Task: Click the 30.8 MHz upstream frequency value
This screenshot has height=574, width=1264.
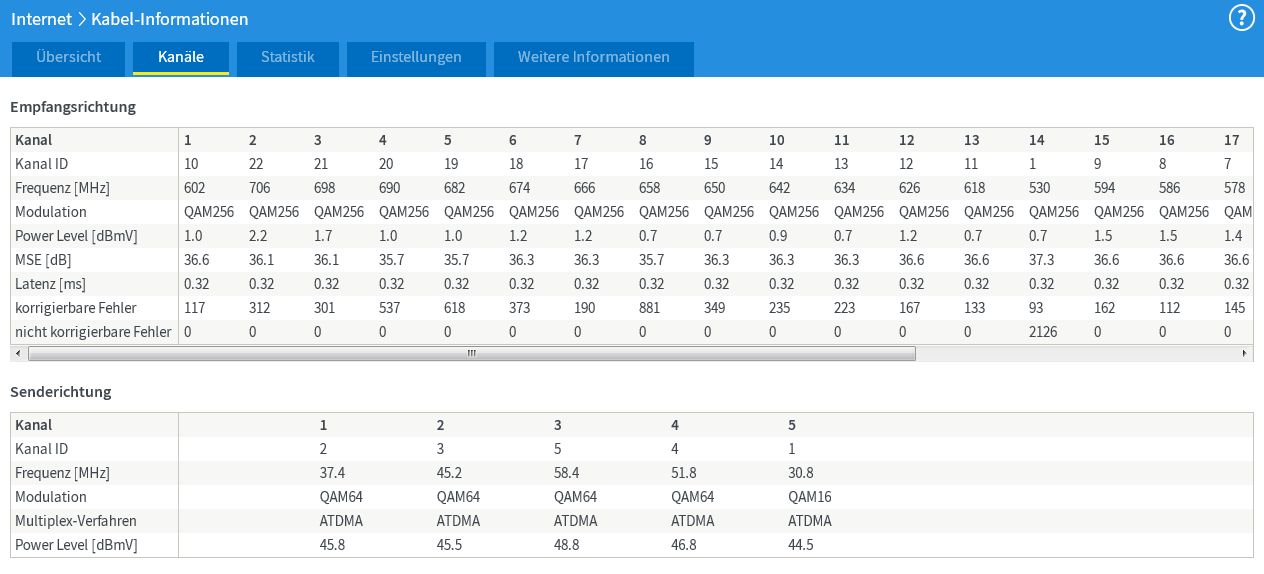Action: (801, 473)
